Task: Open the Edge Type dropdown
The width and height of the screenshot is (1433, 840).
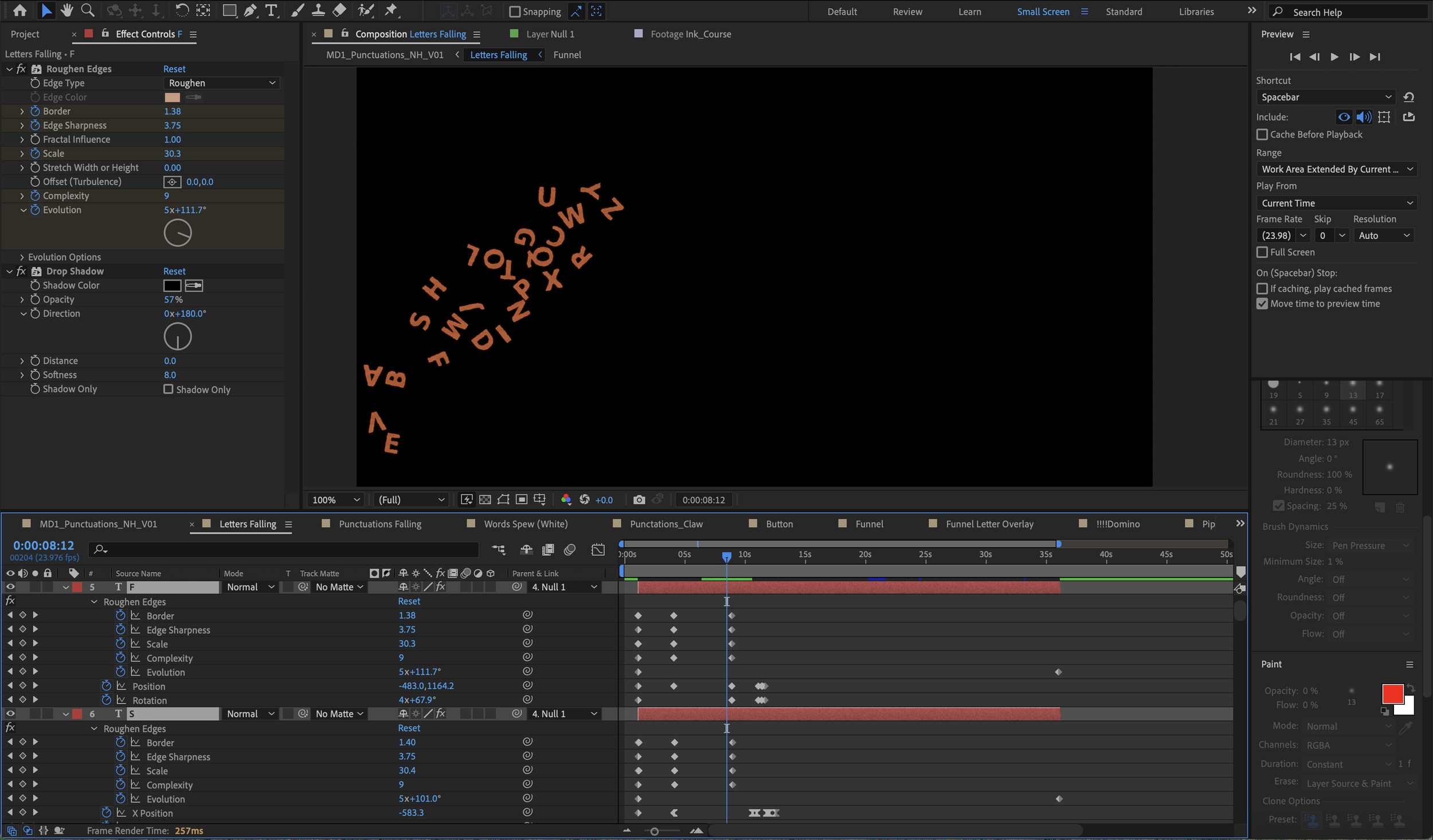Action: (x=221, y=83)
